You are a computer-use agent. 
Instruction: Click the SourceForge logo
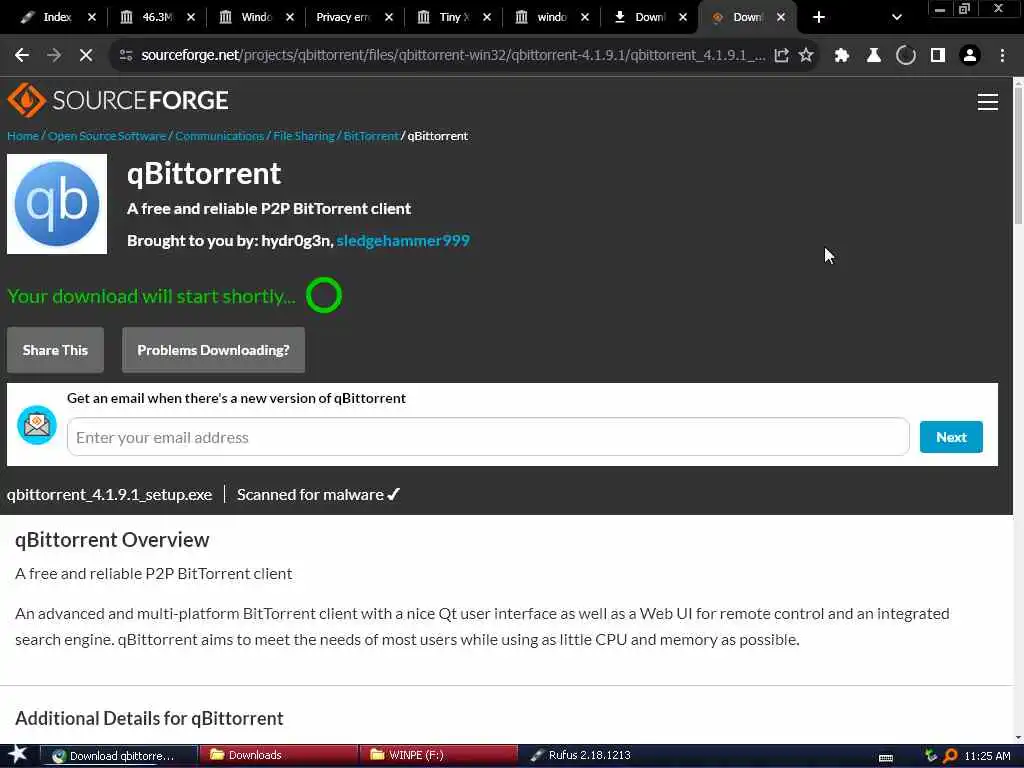[118, 100]
